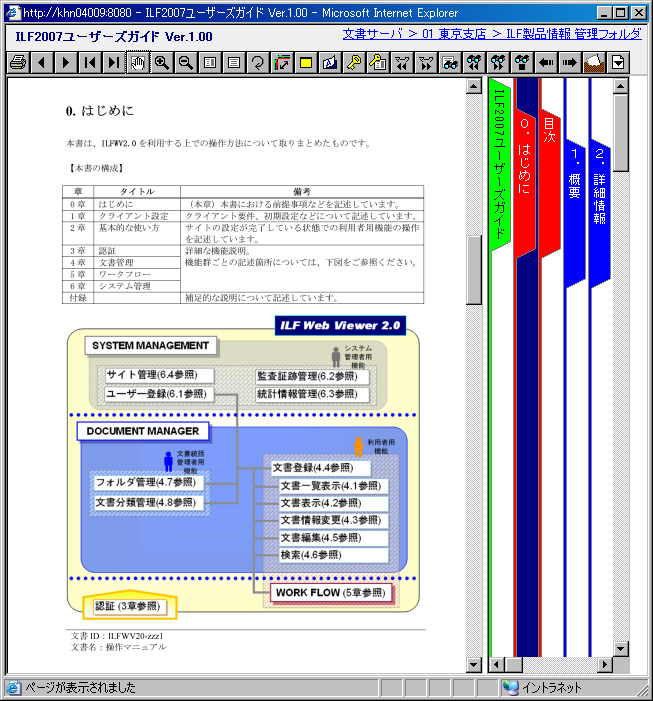Select the blue 2. 詳細情報 tab
The image size is (653, 701).
tap(600, 185)
